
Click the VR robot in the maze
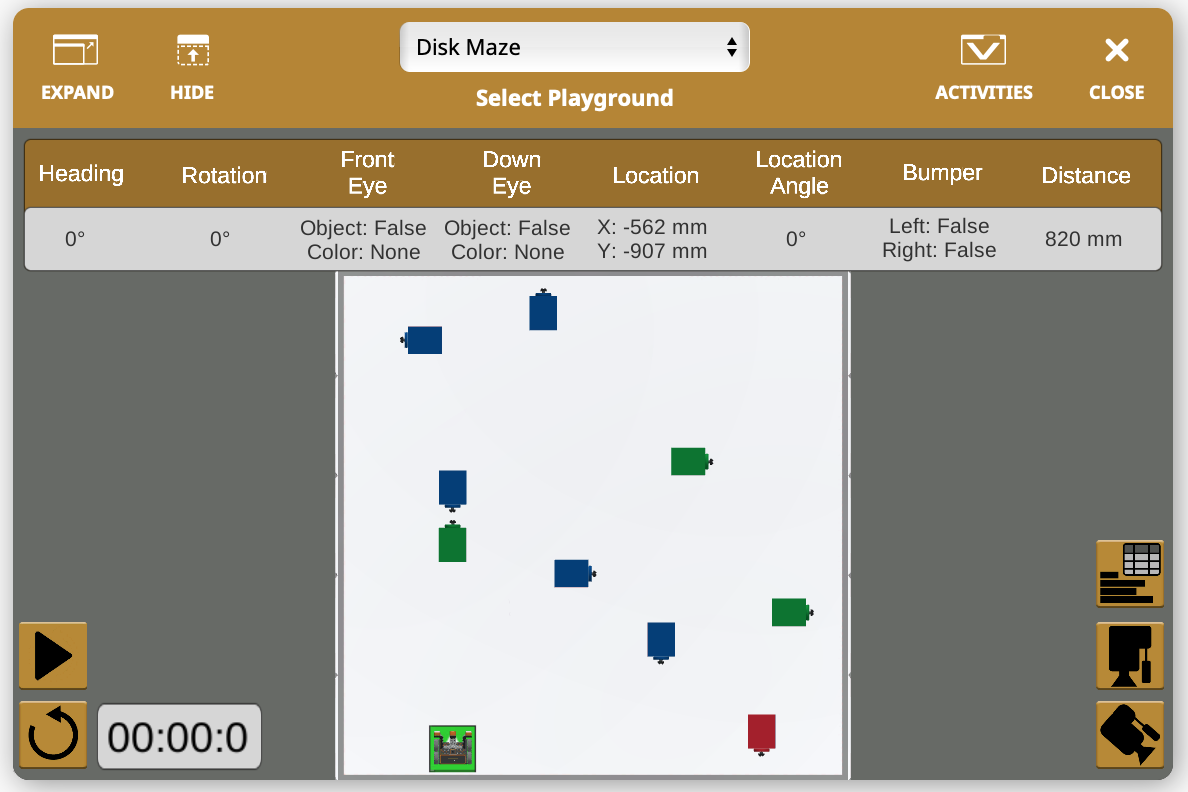(x=452, y=748)
